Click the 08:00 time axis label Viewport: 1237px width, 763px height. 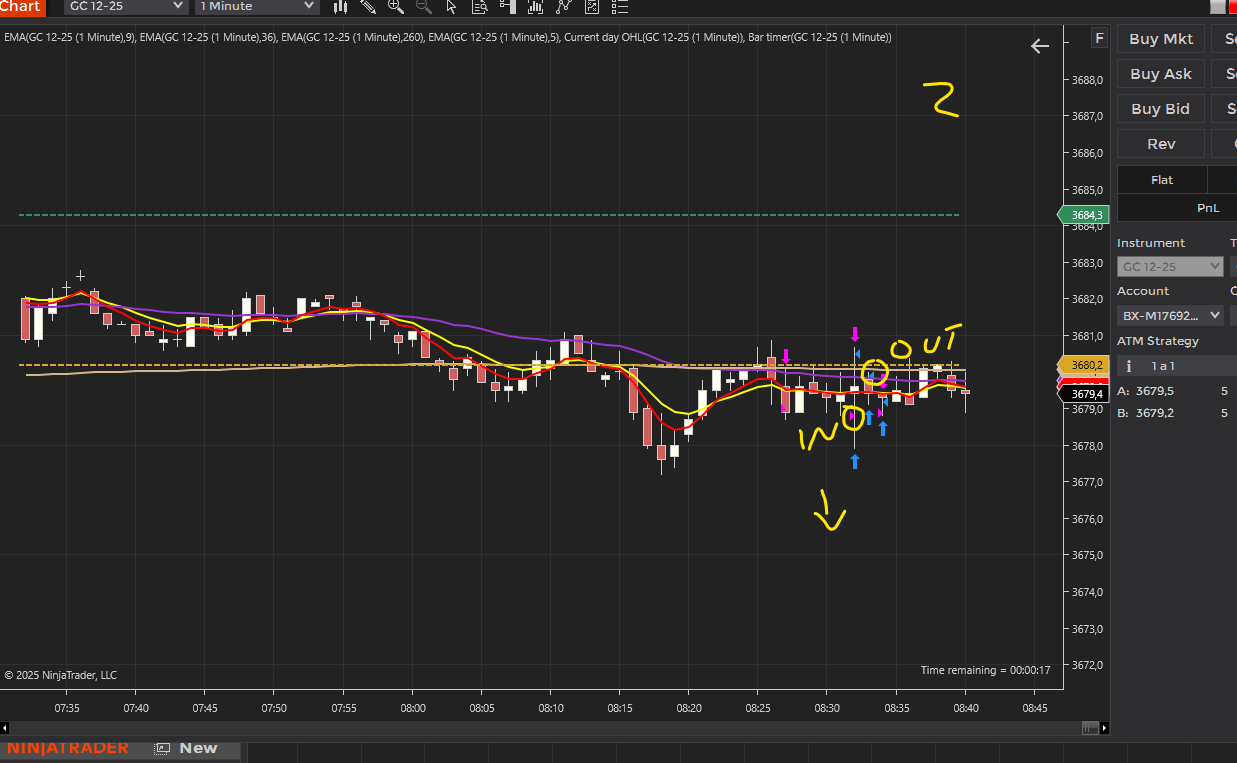413,708
